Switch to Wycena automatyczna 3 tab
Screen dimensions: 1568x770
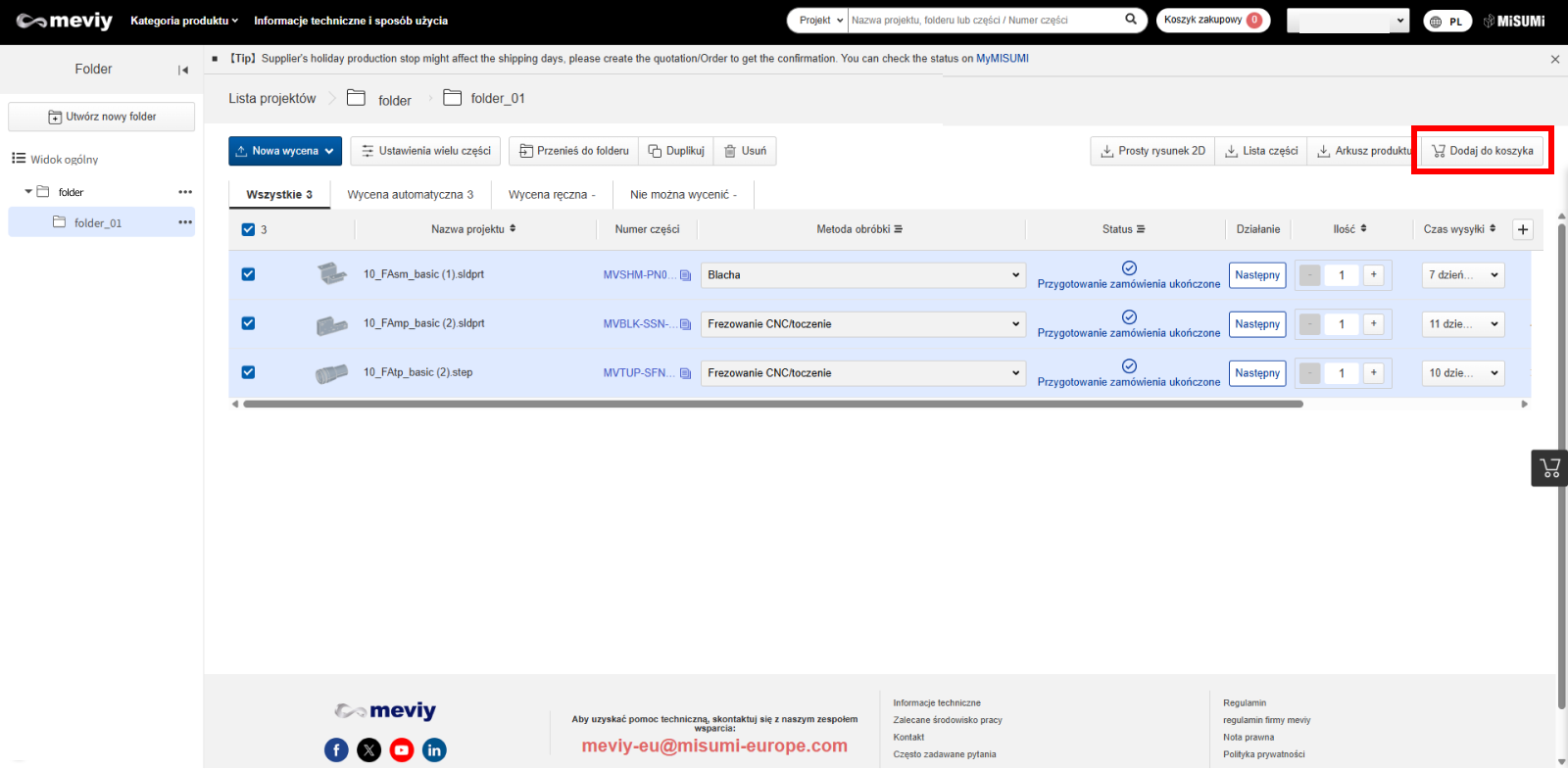410,194
